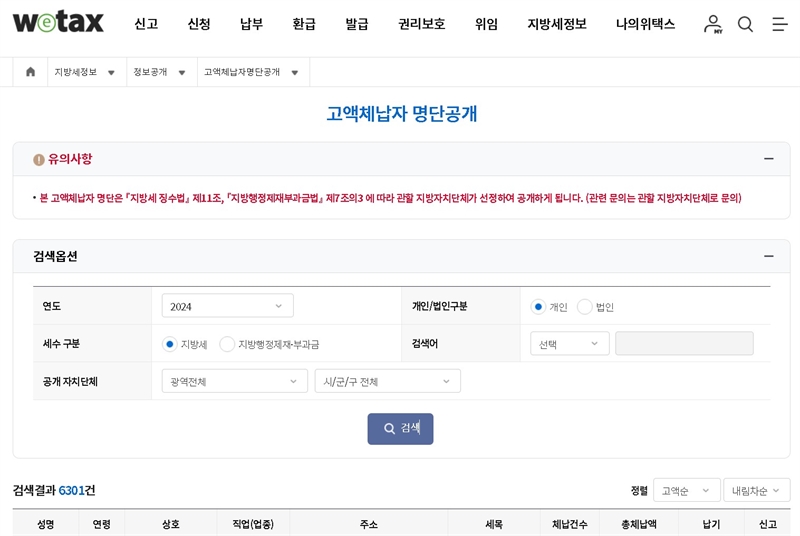
Task: Open the 지방세정보 top menu
Action: pos(557,24)
